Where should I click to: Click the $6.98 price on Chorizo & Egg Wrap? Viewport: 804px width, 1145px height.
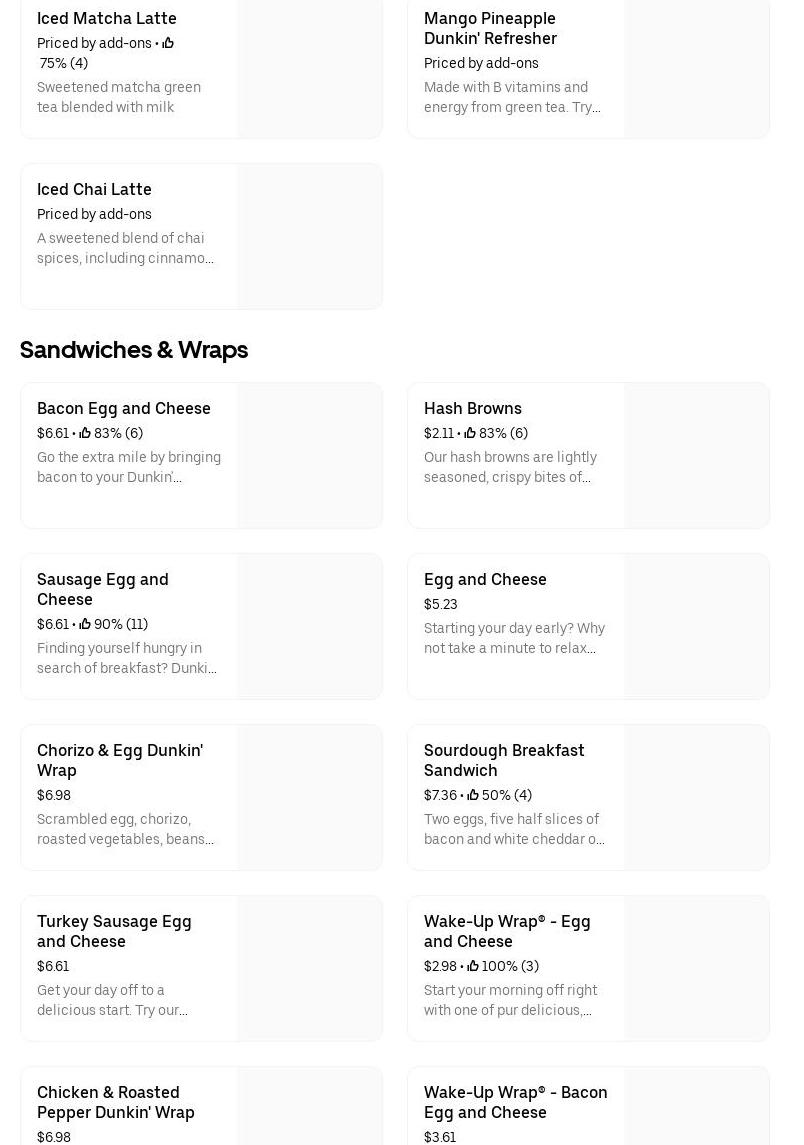click(x=54, y=795)
